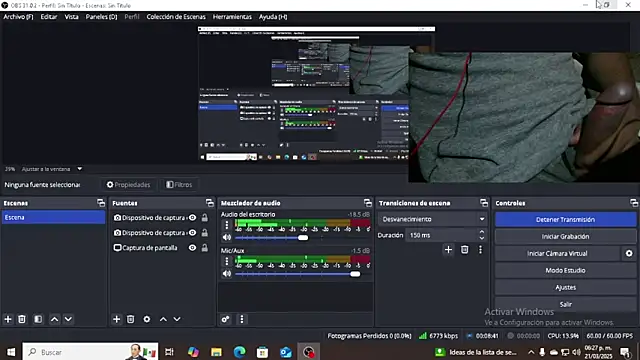Screen dimensions: 640x360
Task: Undock the Escenas panel
Action: click(x=101, y=203)
